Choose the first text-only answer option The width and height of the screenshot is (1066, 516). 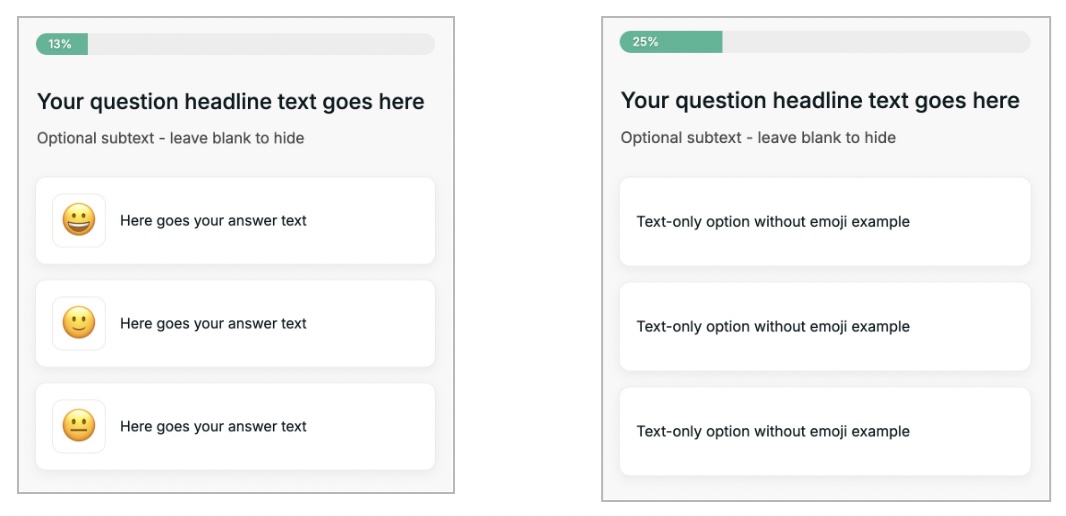click(824, 222)
